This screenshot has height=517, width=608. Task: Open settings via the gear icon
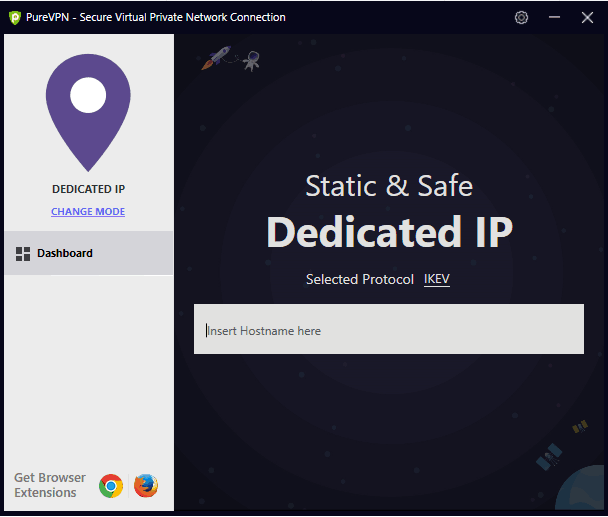pos(521,17)
